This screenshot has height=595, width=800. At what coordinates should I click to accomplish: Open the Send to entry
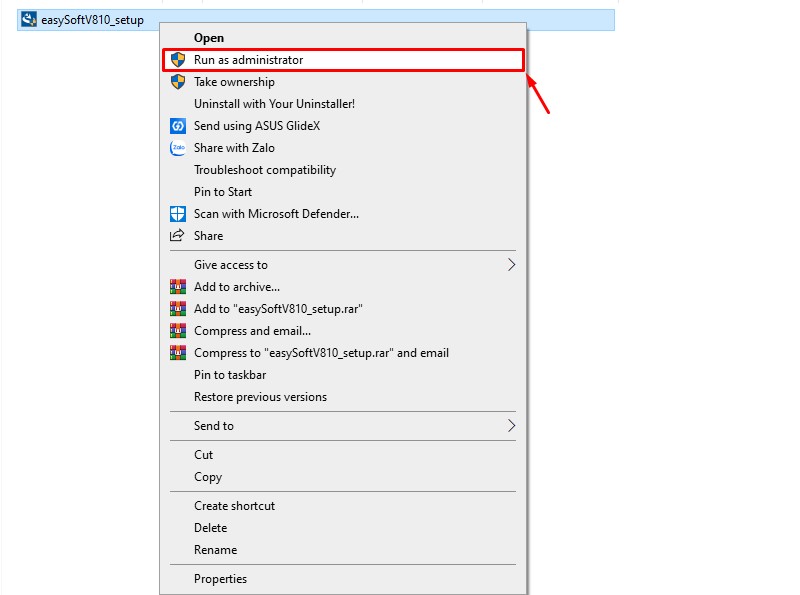tap(343, 426)
